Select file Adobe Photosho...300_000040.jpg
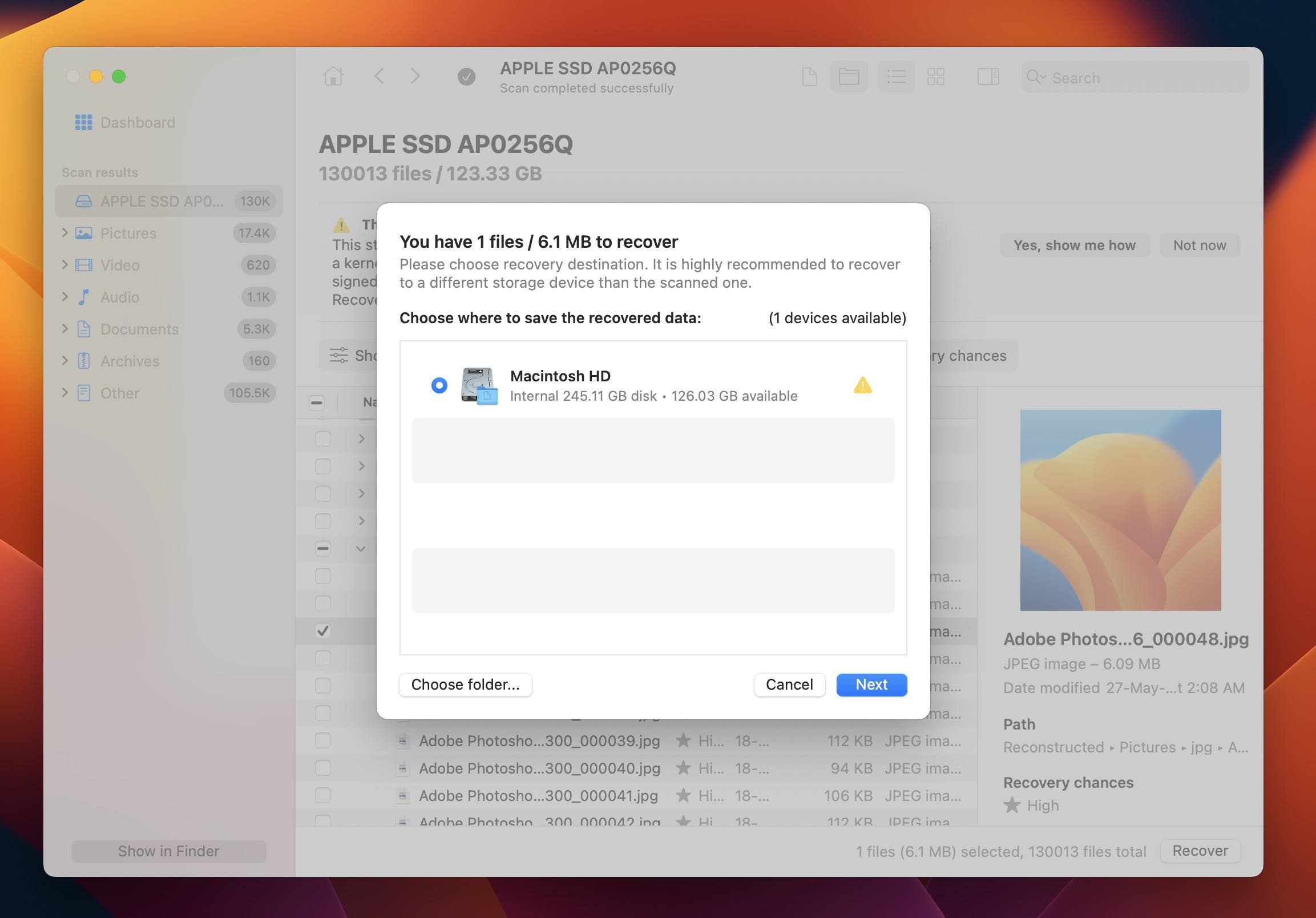Viewport: 1316px width, 918px height. tap(539, 768)
